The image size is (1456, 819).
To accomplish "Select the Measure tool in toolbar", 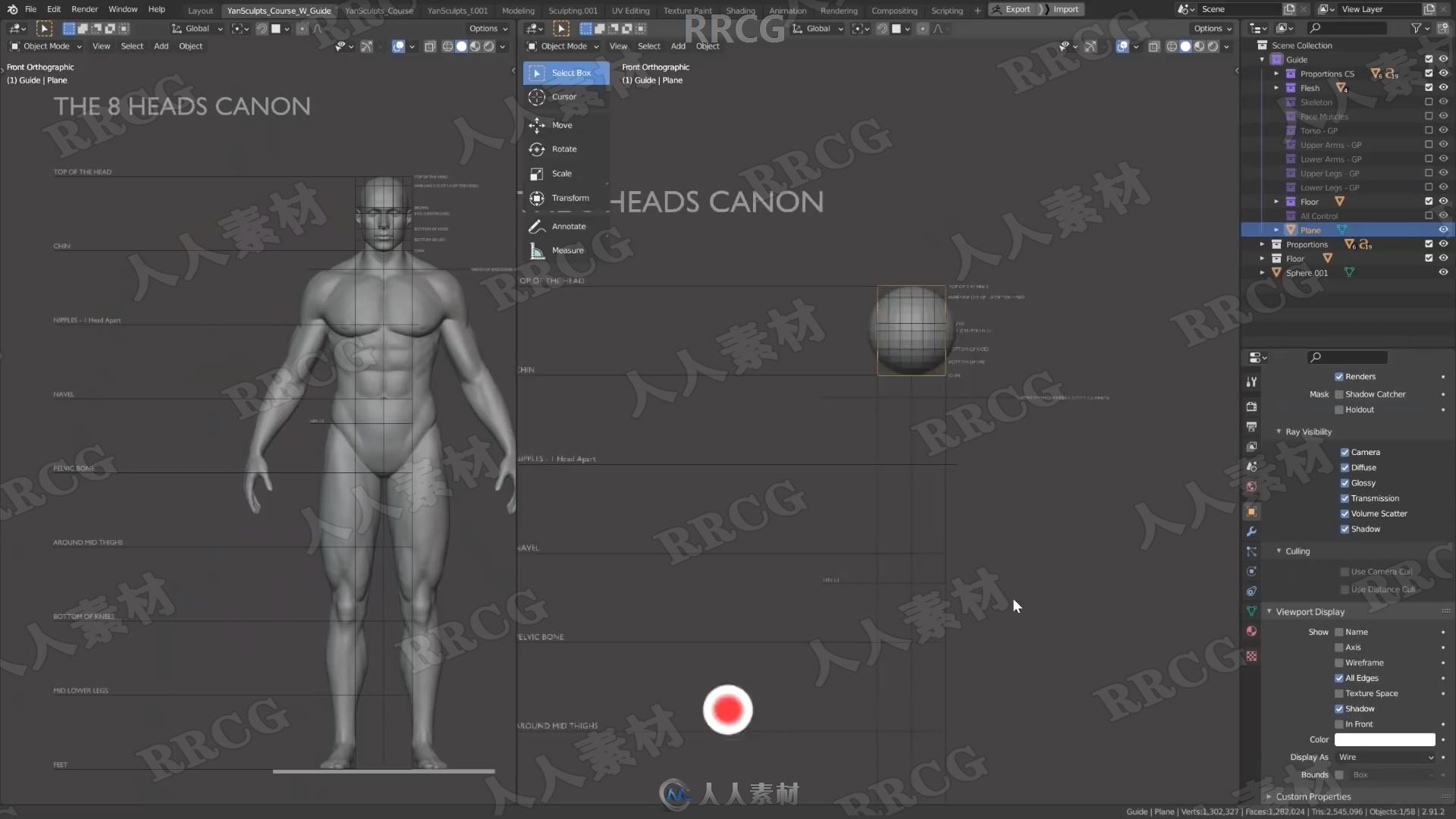I will [565, 249].
